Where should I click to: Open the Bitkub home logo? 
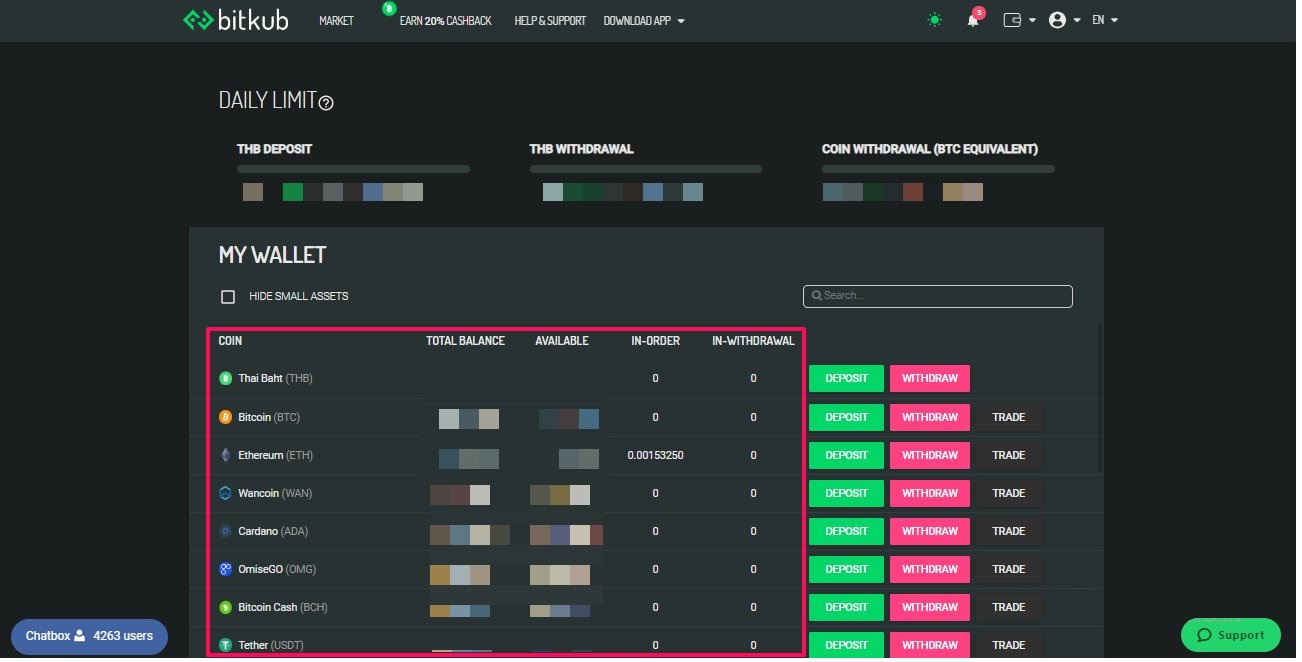click(x=234, y=19)
